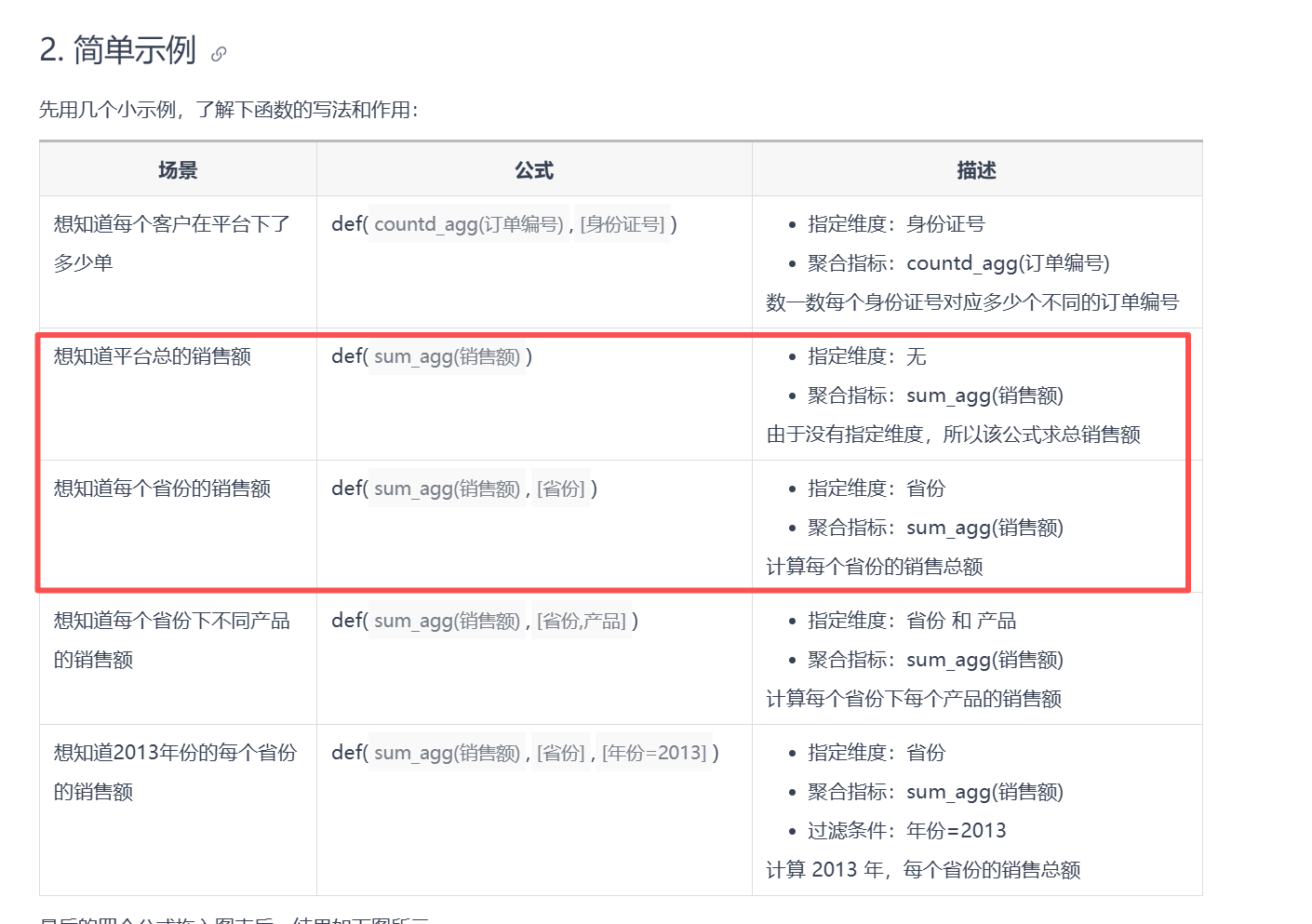Click the line 由于没有指定维度，所以该公式求总销售额
1312x924 pixels.
pyautogui.click(x=954, y=435)
